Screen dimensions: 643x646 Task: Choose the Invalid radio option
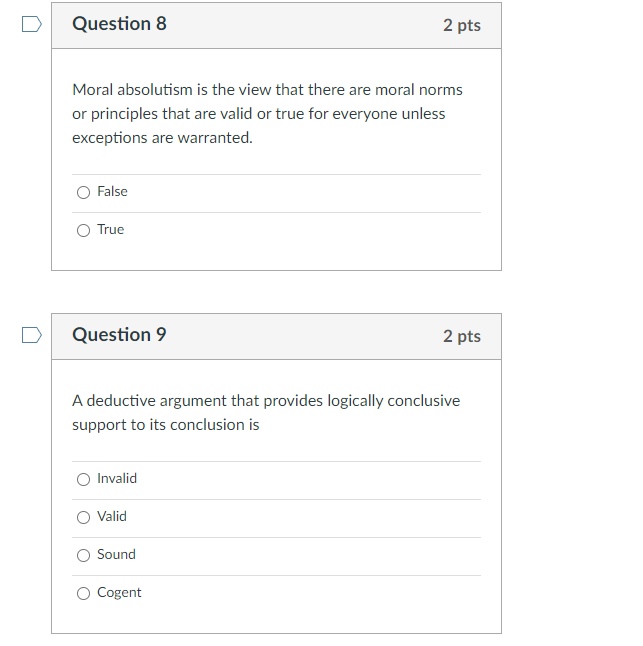(83, 479)
